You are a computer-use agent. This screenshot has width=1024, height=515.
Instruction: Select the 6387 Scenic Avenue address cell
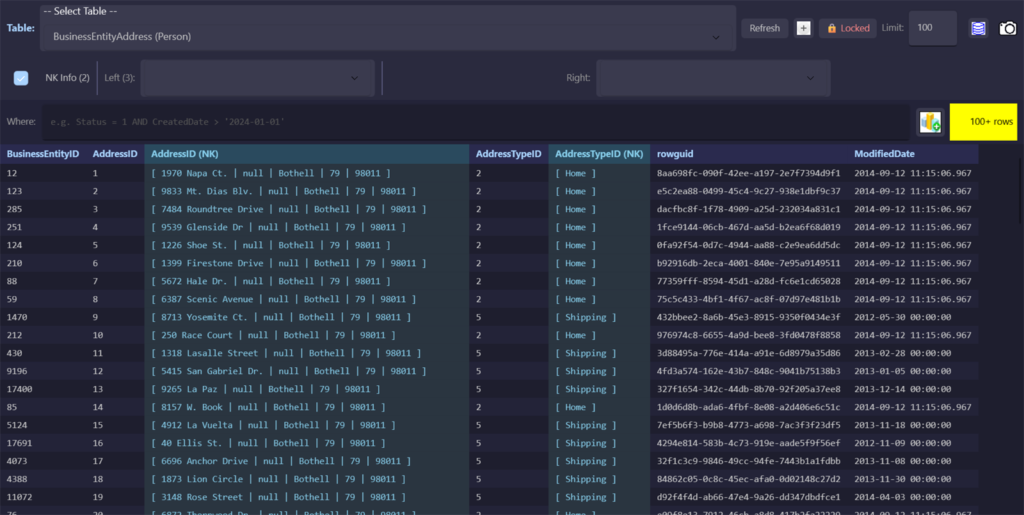306,299
